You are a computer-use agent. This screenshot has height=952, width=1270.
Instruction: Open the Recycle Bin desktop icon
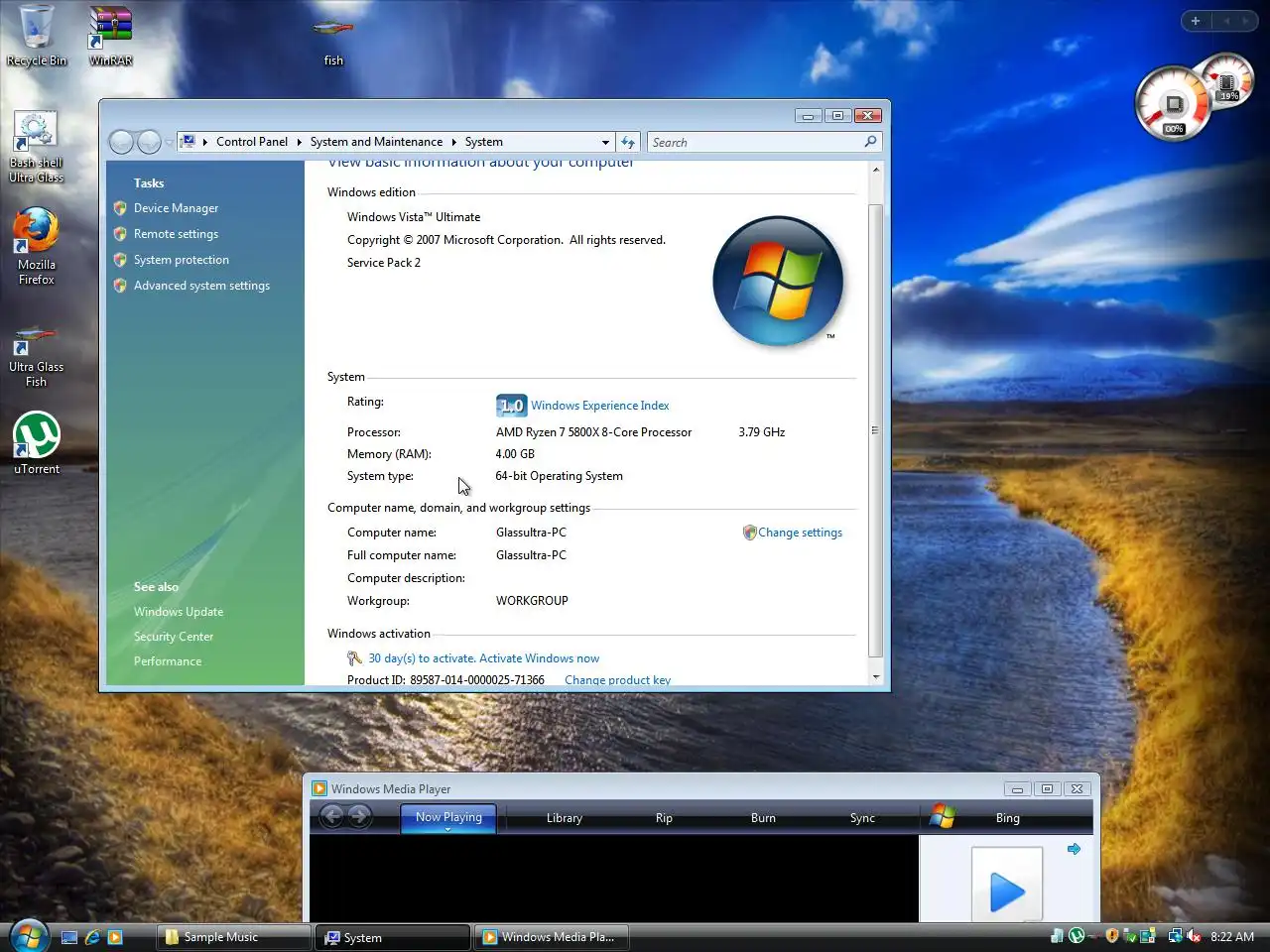[37, 35]
